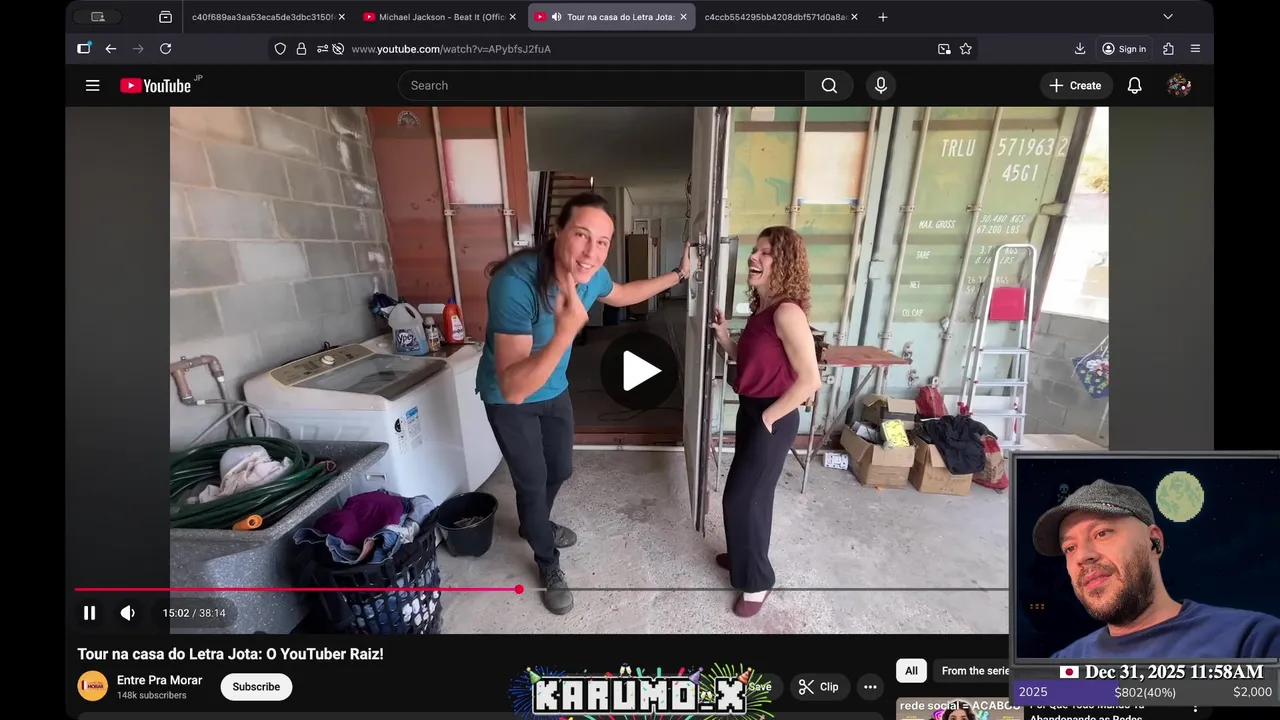Viewport: 1280px width, 720px height.
Task: Click the search magnifier button
Action: 829,86
